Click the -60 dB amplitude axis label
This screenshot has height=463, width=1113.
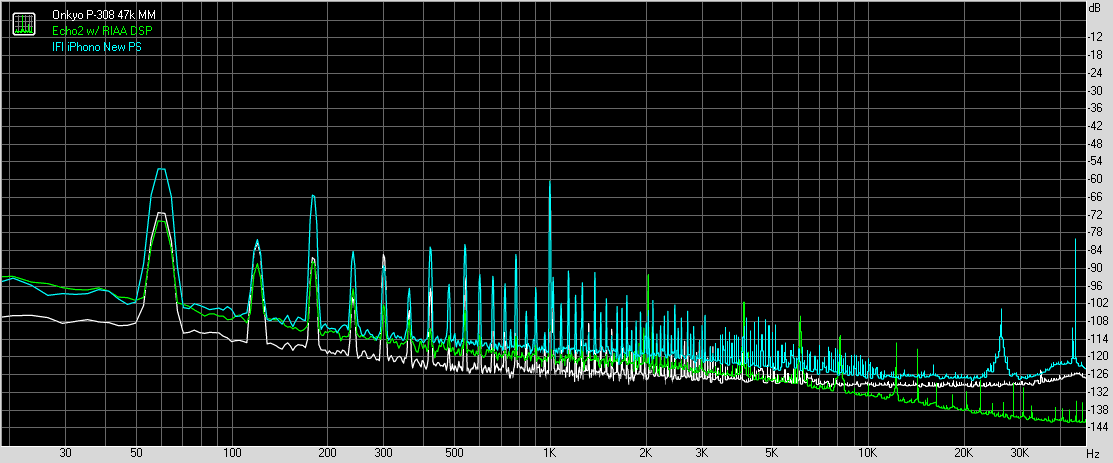pyautogui.click(x=1098, y=179)
